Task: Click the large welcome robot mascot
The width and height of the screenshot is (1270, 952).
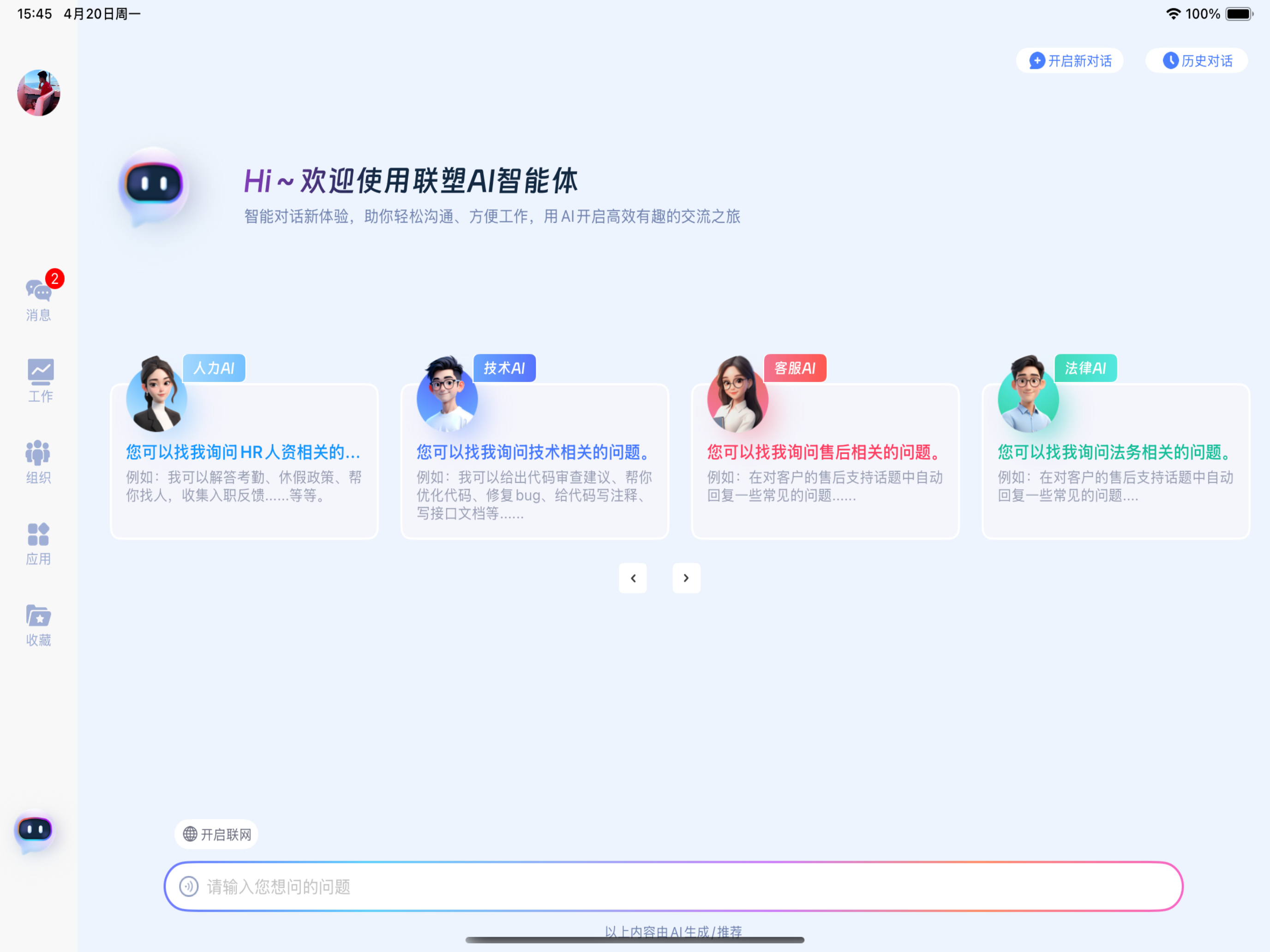Action: [x=154, y=187]
